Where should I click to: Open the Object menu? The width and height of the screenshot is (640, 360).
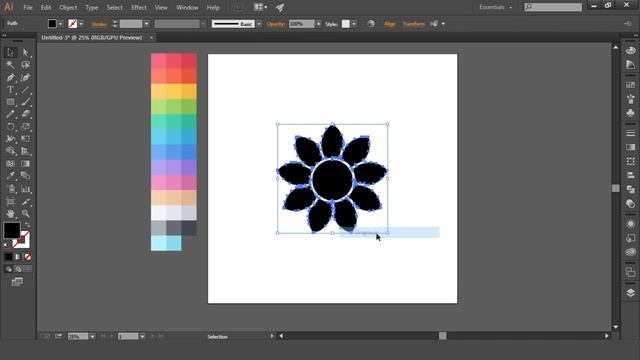tap(68, 7)
